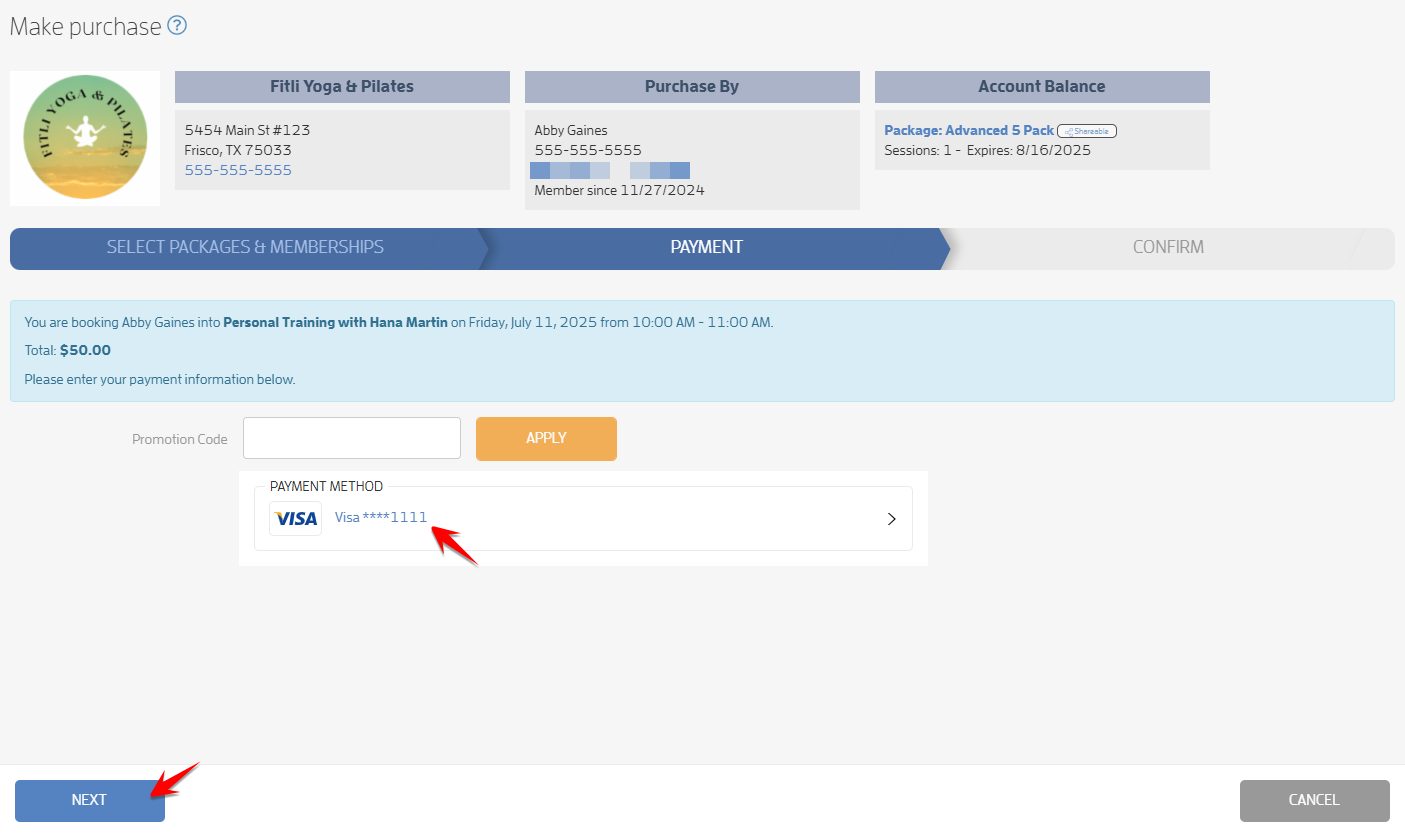Screen dimensions: 1405x834
Task: Click the Make purchase page title
Action: pyautogui.click(x=85, y=27)
